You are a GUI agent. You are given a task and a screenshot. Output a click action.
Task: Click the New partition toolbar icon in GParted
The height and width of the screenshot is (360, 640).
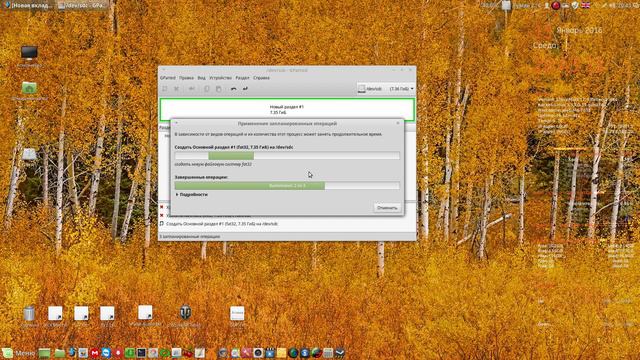pos(165,89)
